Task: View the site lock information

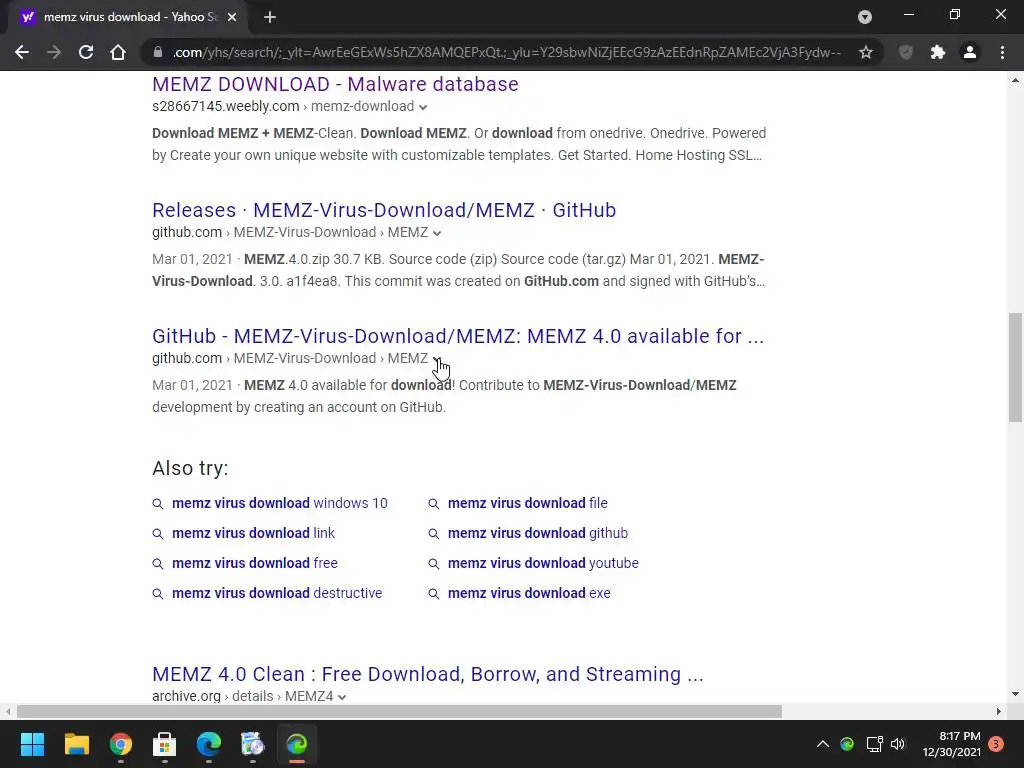Action: click(157, 52)
